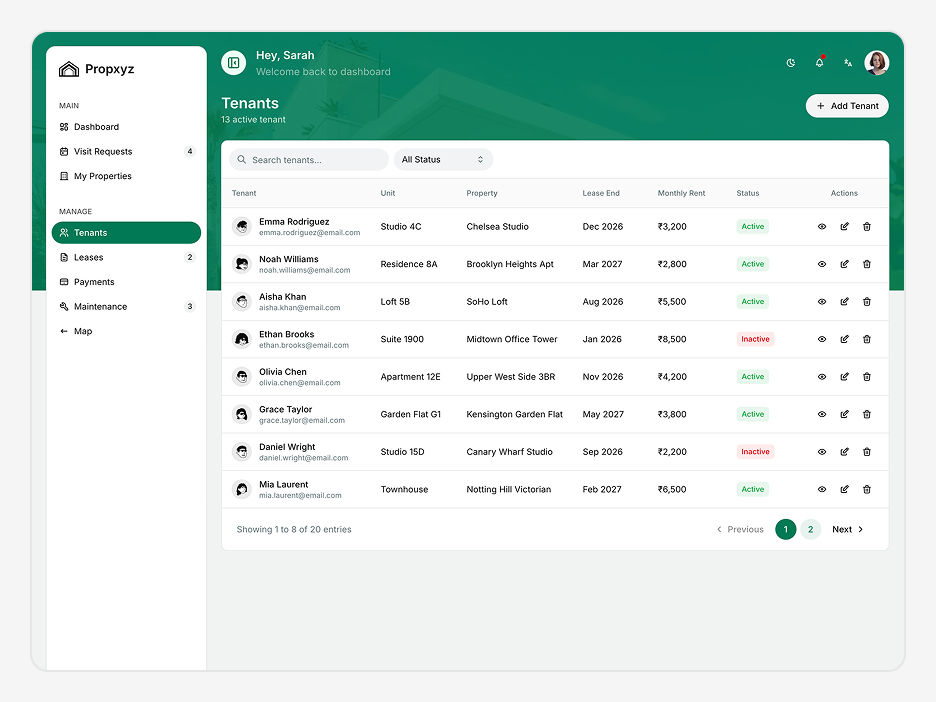
Task: Click the Lease End column header
Action: click(601, 193)
